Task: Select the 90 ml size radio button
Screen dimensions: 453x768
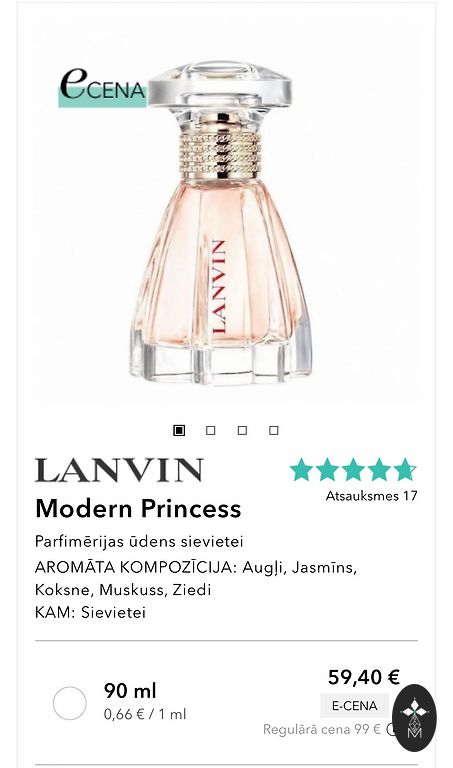Action: [x=70, y=703]
